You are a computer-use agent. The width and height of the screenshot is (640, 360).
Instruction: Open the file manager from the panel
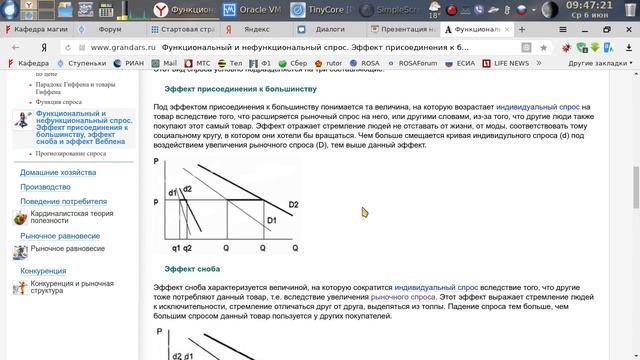(65, 10)
